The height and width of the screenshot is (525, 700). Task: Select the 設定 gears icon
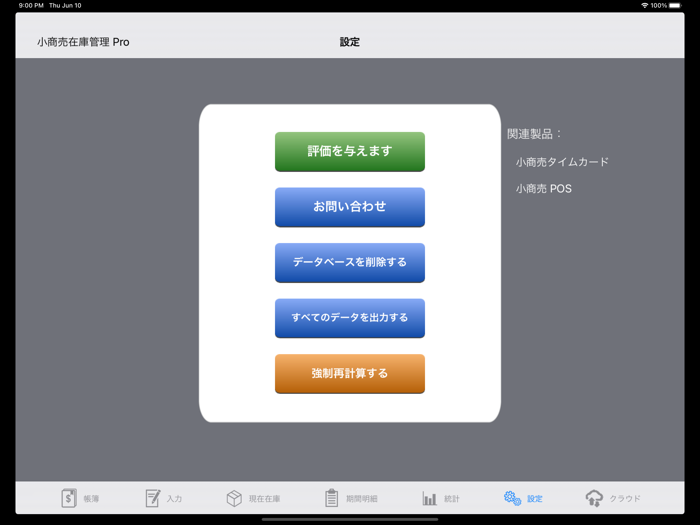click(x=512, y=498)
